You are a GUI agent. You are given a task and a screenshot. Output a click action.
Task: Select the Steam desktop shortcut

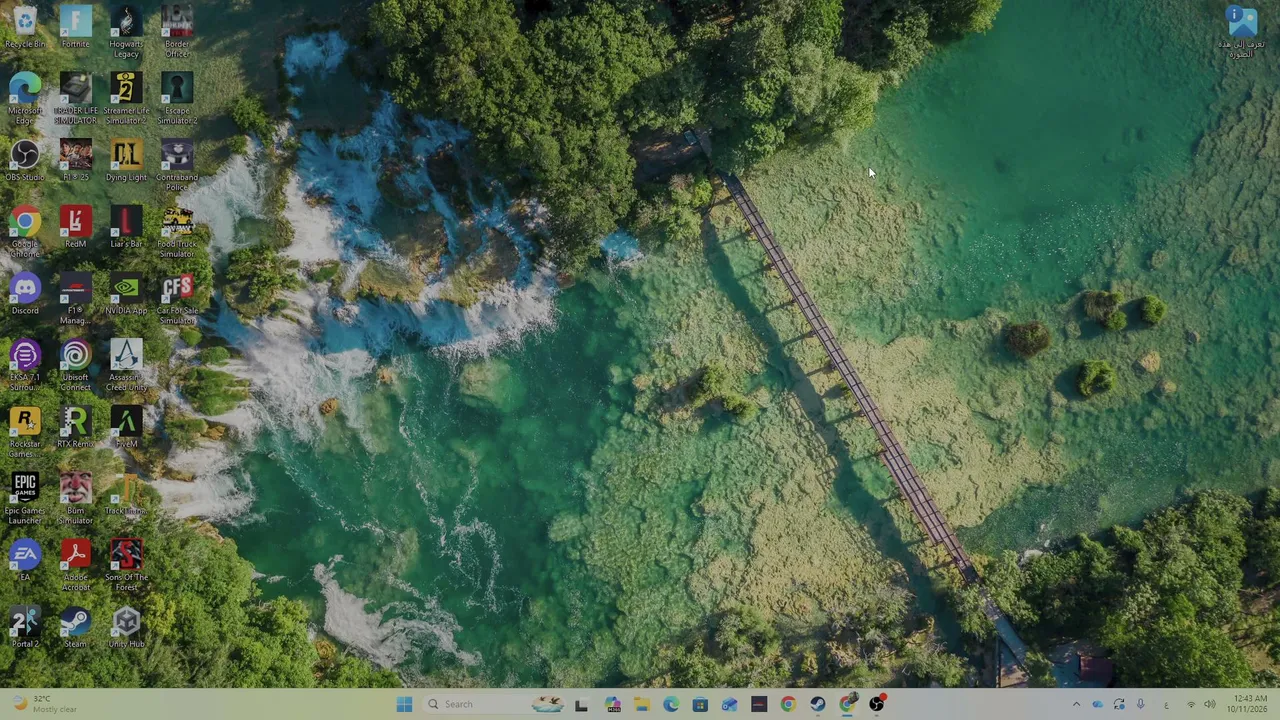click(x=75, y=629)
